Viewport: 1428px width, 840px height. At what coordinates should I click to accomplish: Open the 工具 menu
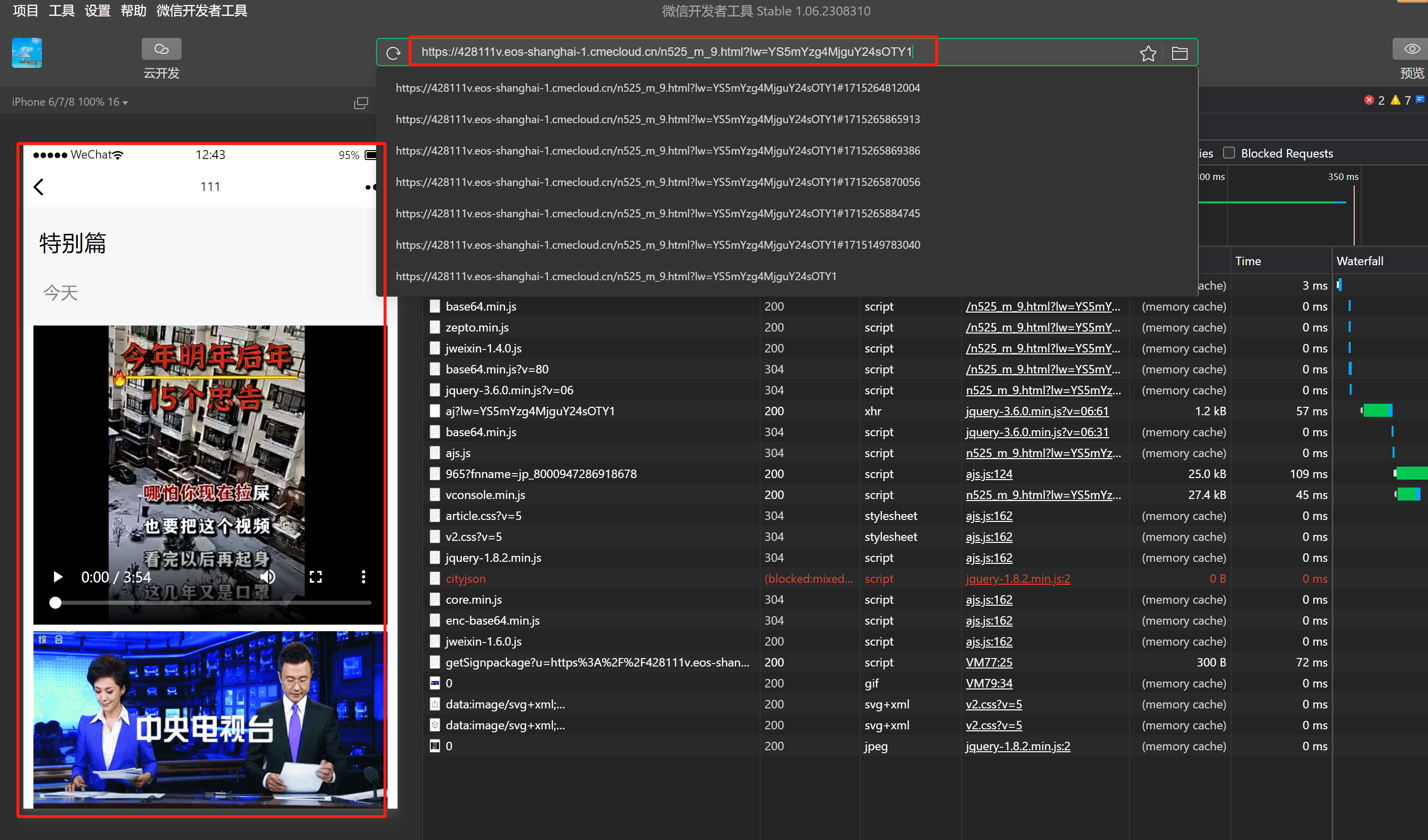[x=61, y=11]
